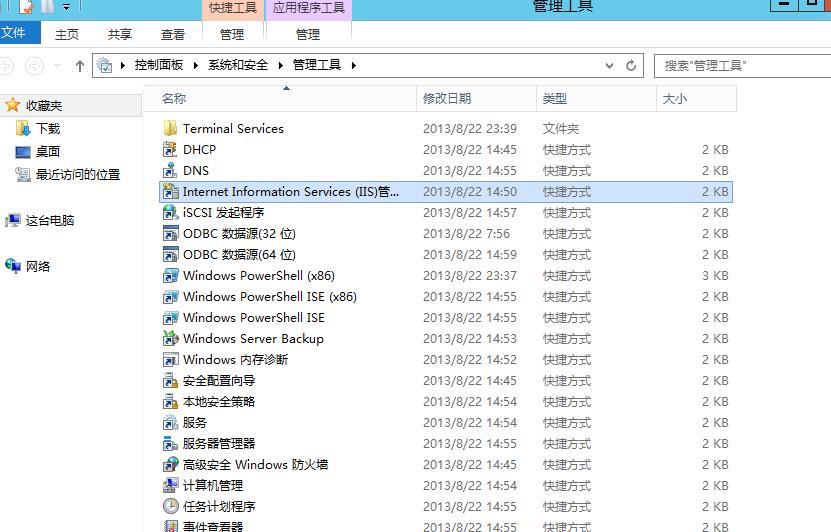Sort by the 修改日期 column header
The image size is (831, 532).
click(x=476, y=99)
